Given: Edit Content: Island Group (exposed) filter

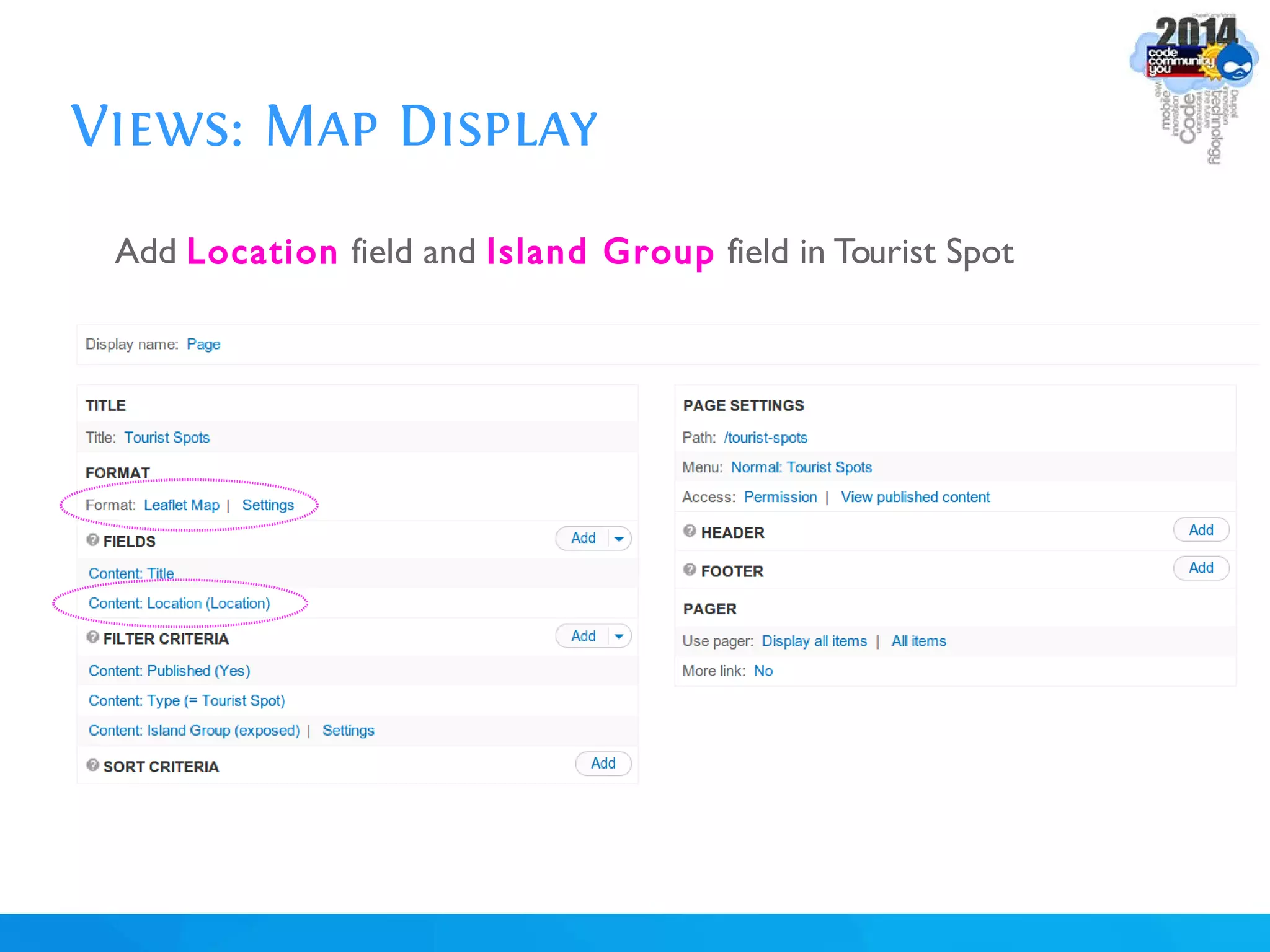Looking at the screenshot, I should [194, 730].
